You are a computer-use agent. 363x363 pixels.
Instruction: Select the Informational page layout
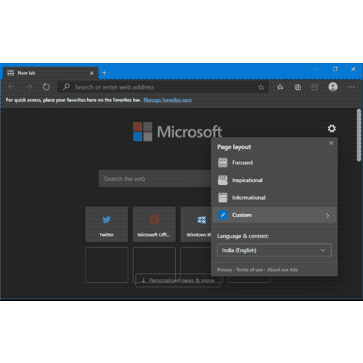(x=274, y=198)
